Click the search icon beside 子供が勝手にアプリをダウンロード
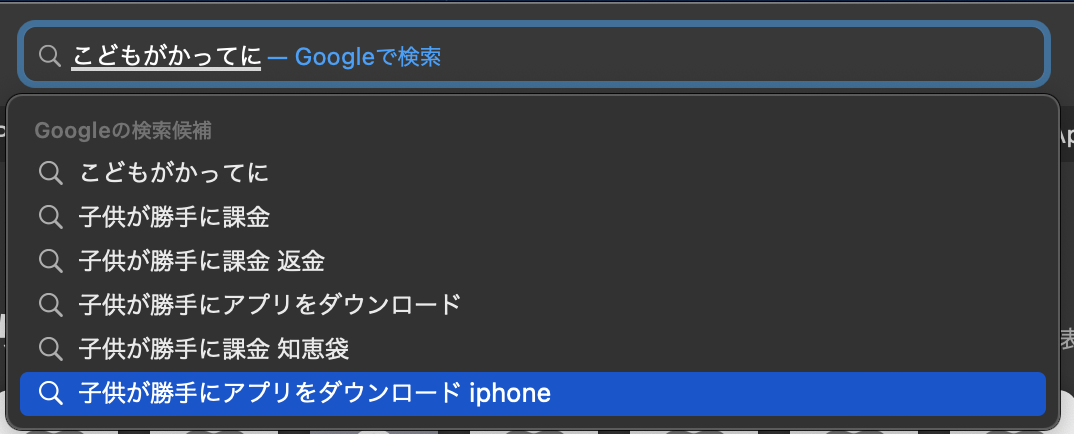Screen dimensions: 1074x434 coord(50,304)
